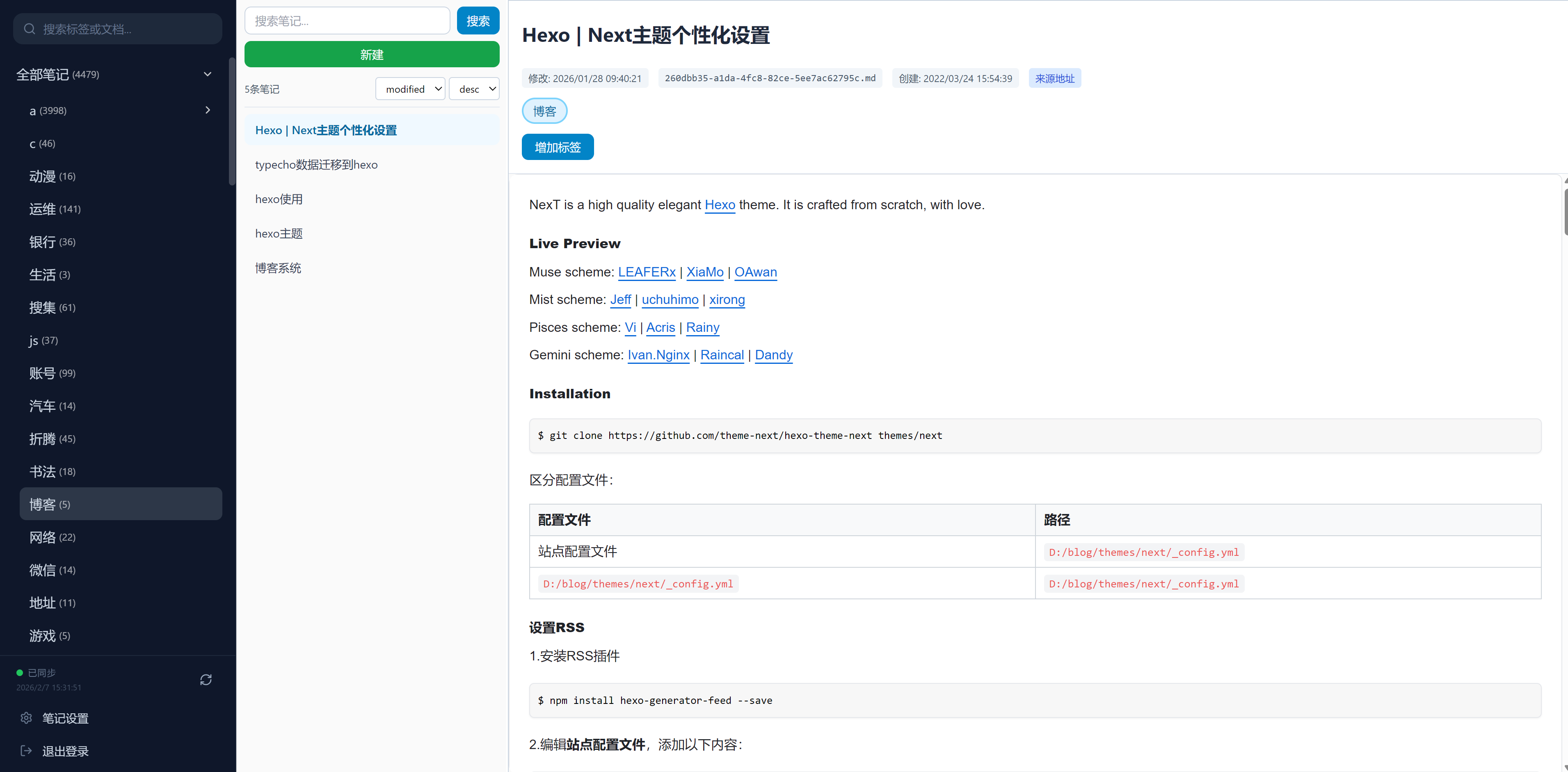
Task: Click the sync refresh icon
Action: (206, 679)
